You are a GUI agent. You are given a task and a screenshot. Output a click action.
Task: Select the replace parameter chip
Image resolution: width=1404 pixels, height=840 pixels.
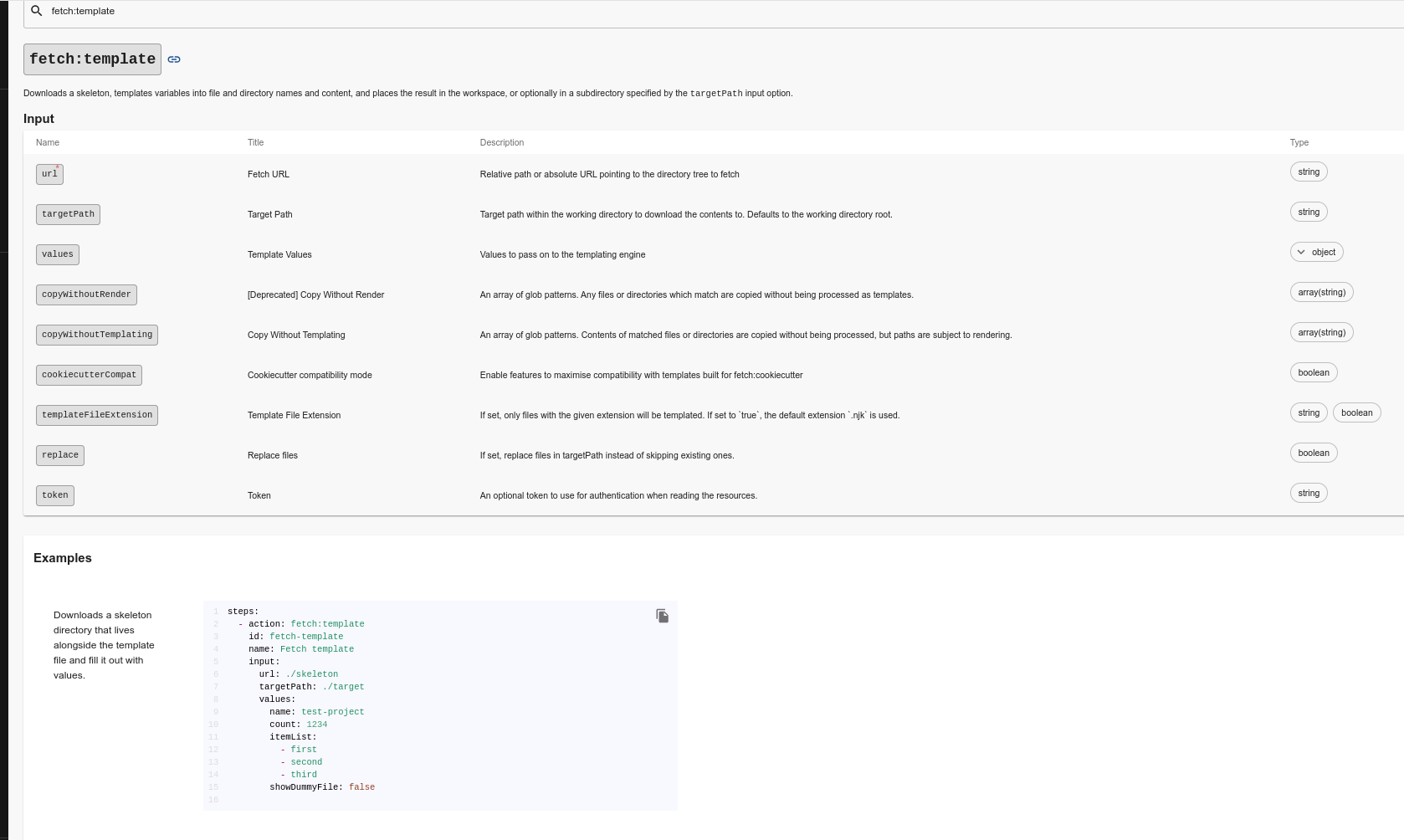point(59,455)
